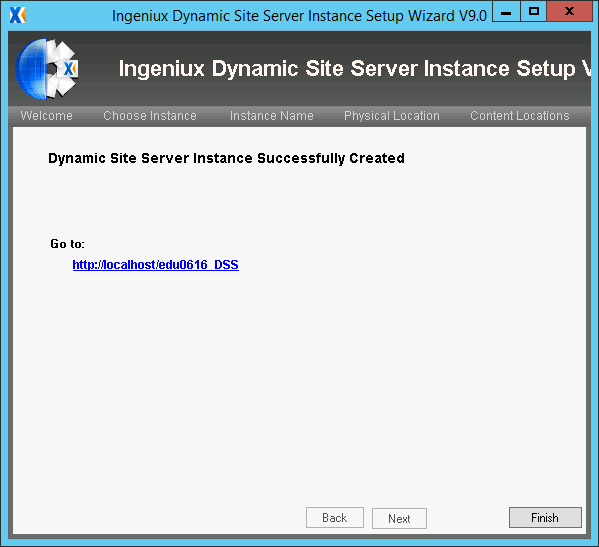The height and width of the screenshot is (547, 599).
Task: Click the window title bar text
Action: coord(299,16)
